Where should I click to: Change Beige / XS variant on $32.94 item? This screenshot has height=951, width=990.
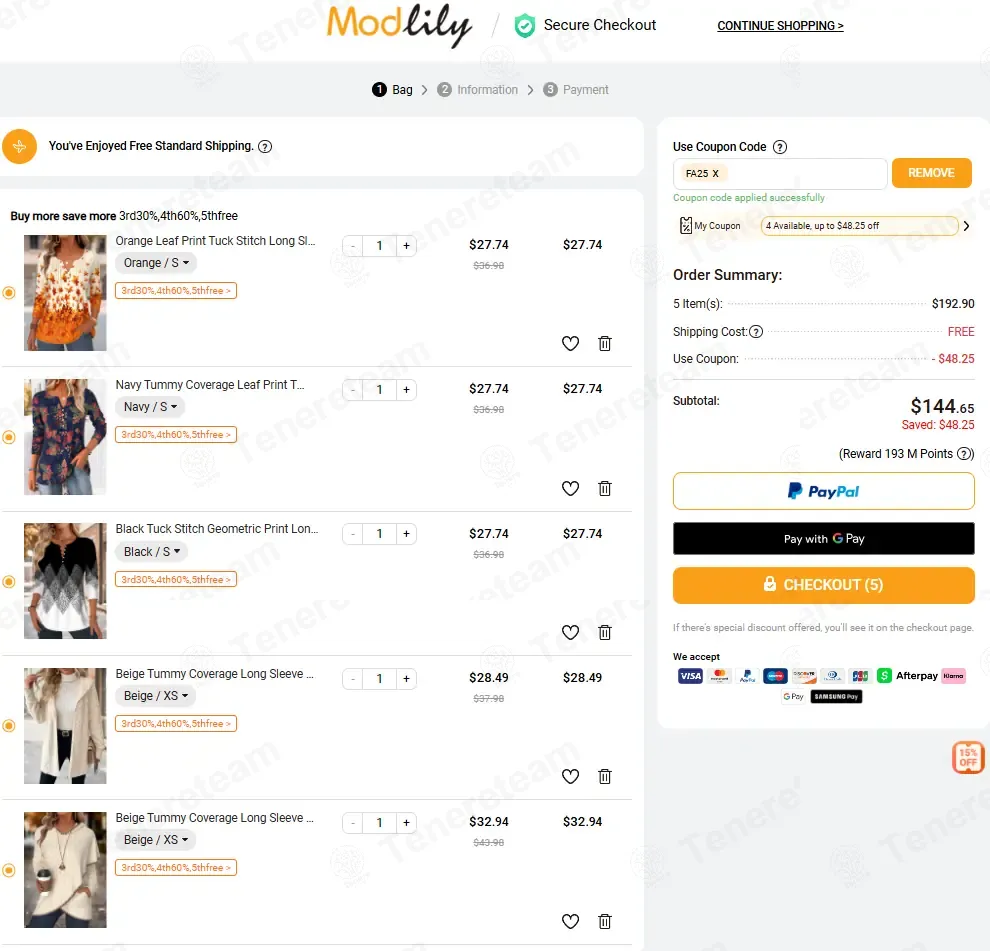pos(155,839)
